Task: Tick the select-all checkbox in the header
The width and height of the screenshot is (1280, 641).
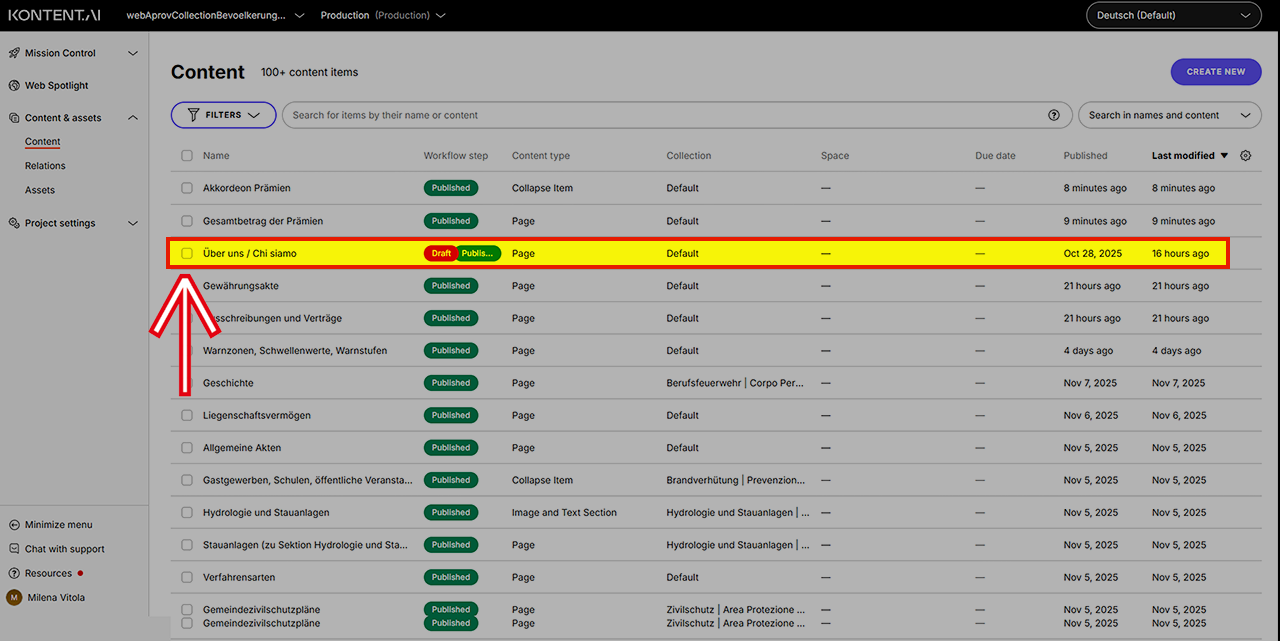Action: click(x=187, y=156)
